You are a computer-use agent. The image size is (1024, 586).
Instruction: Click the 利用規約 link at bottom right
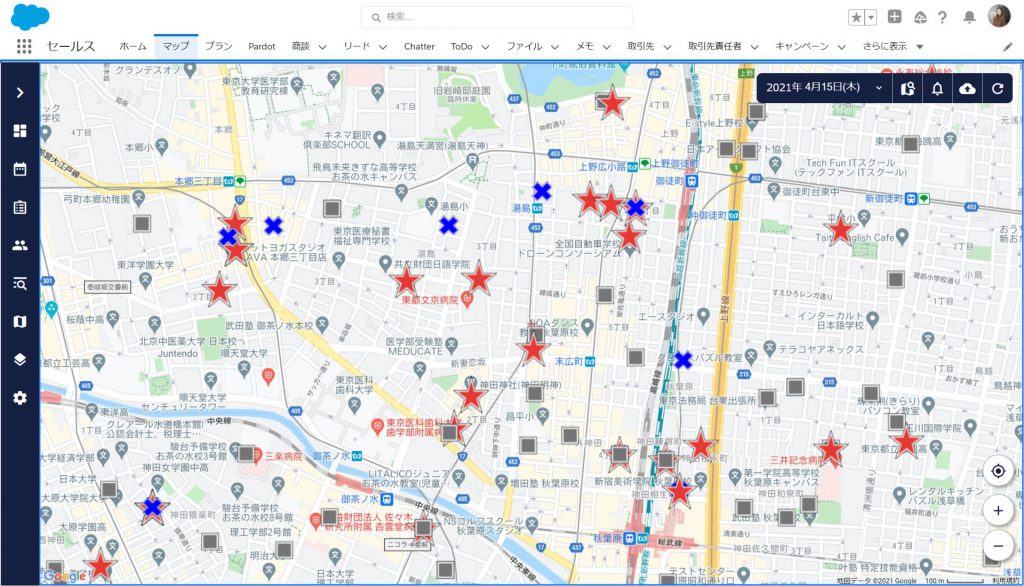1004,578
